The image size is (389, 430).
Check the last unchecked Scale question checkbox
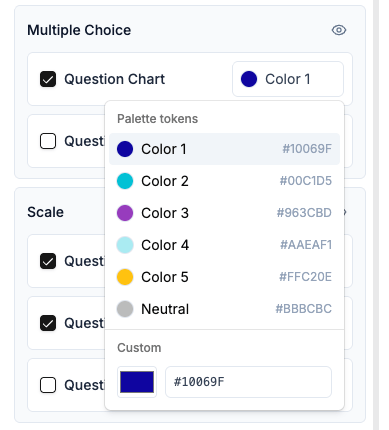tap(48, 385)
